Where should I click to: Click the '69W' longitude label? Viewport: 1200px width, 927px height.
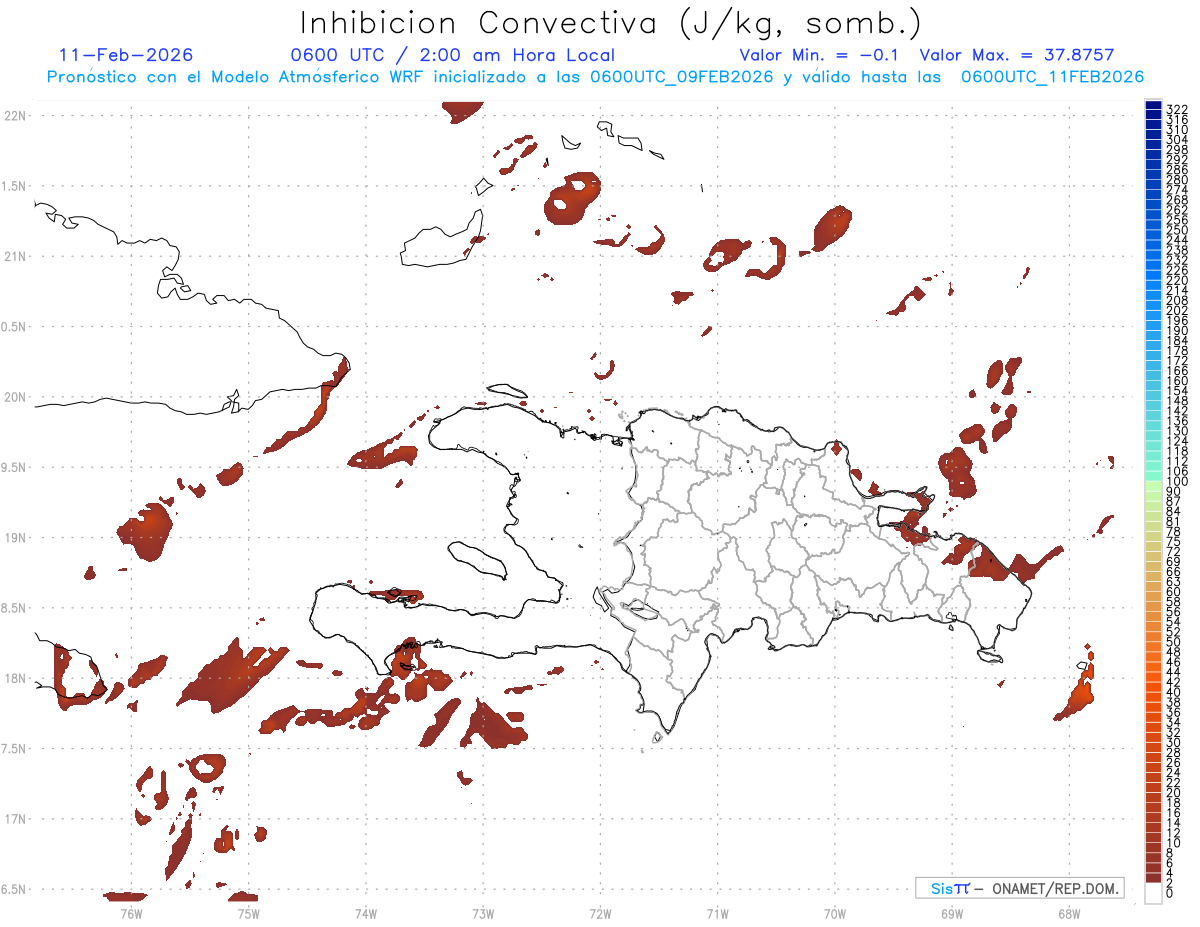pyautogui.click(x=952, y=913)
